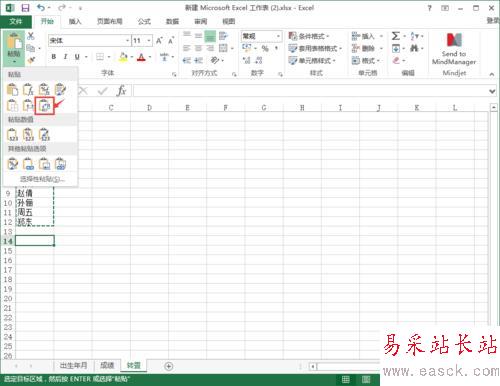Click the new sheet plus button
The image size is (500, 386).
(169, 366)
